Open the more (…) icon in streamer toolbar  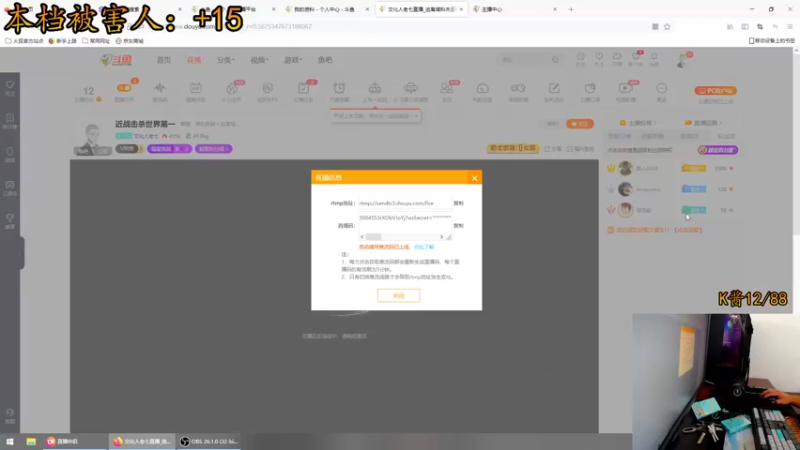662,88
